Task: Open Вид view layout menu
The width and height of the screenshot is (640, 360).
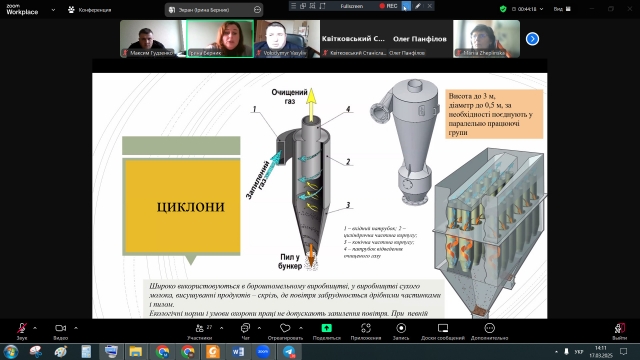Action: [562, 9]
